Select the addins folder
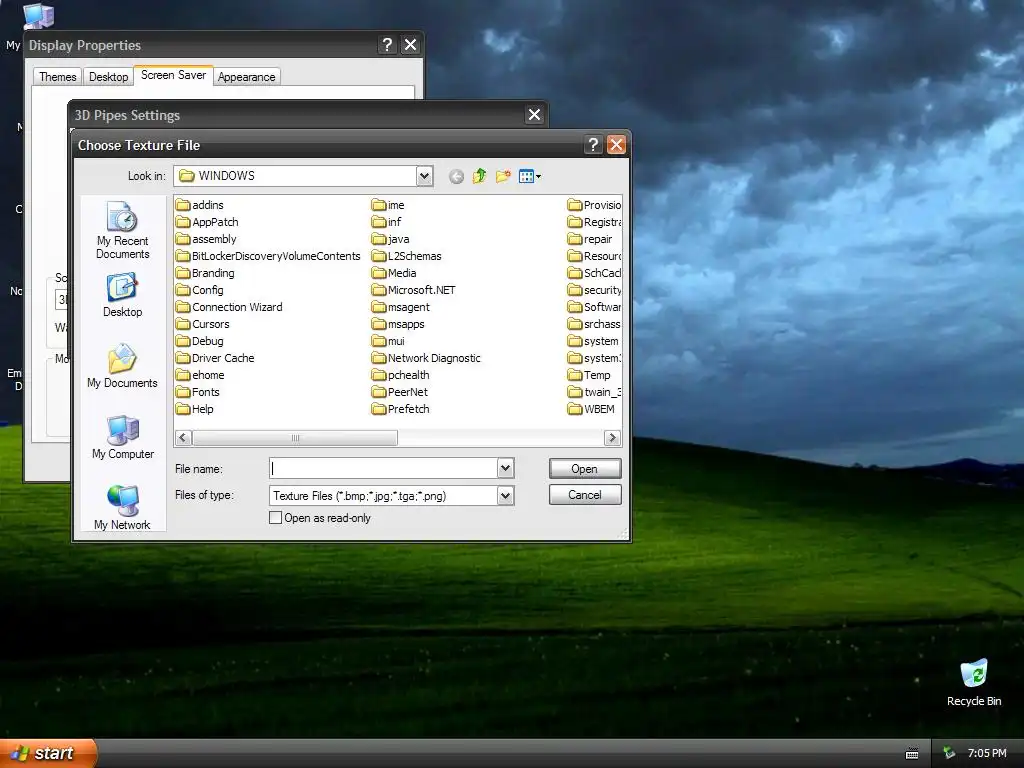The image size is (1024, 768). [200, 205]
